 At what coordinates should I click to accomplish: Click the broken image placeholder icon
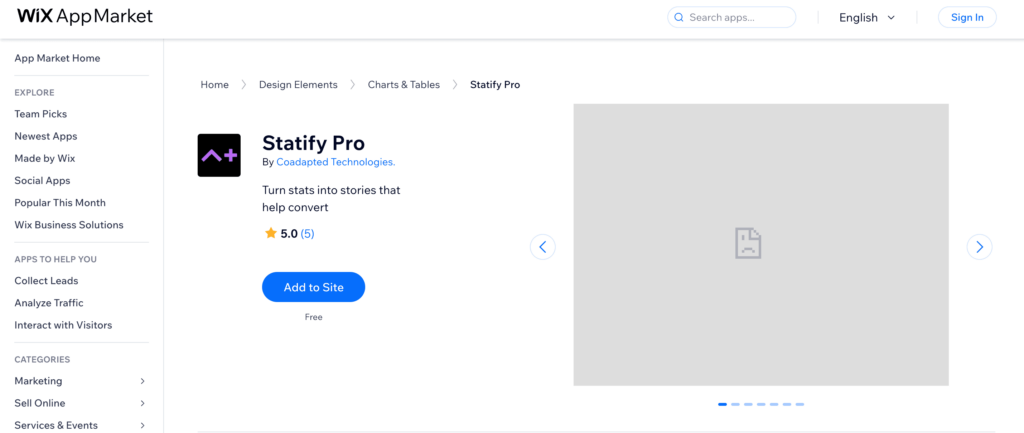point(748,244)
